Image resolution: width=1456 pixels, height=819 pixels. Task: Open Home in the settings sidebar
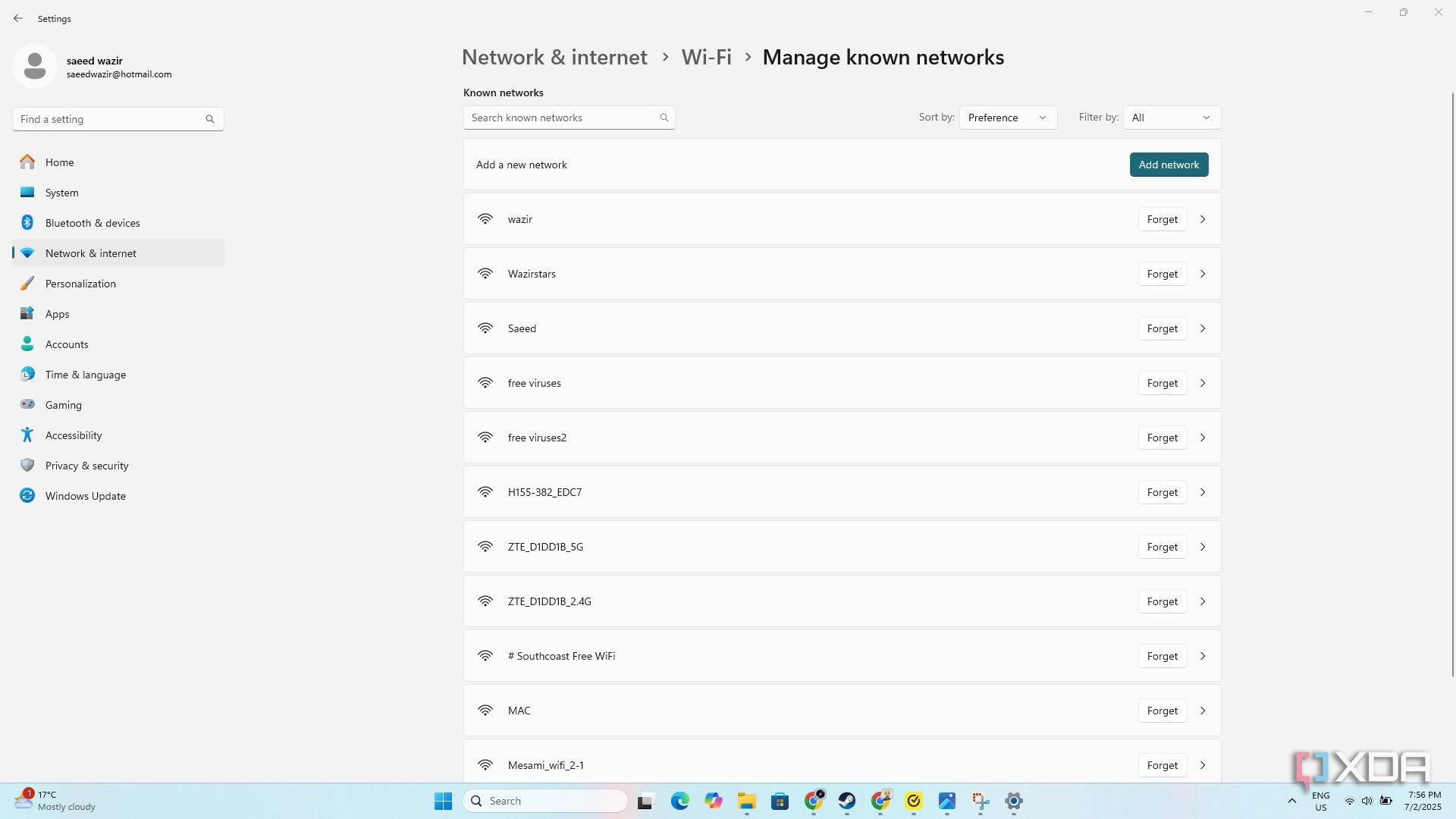[x=118, y=162]
